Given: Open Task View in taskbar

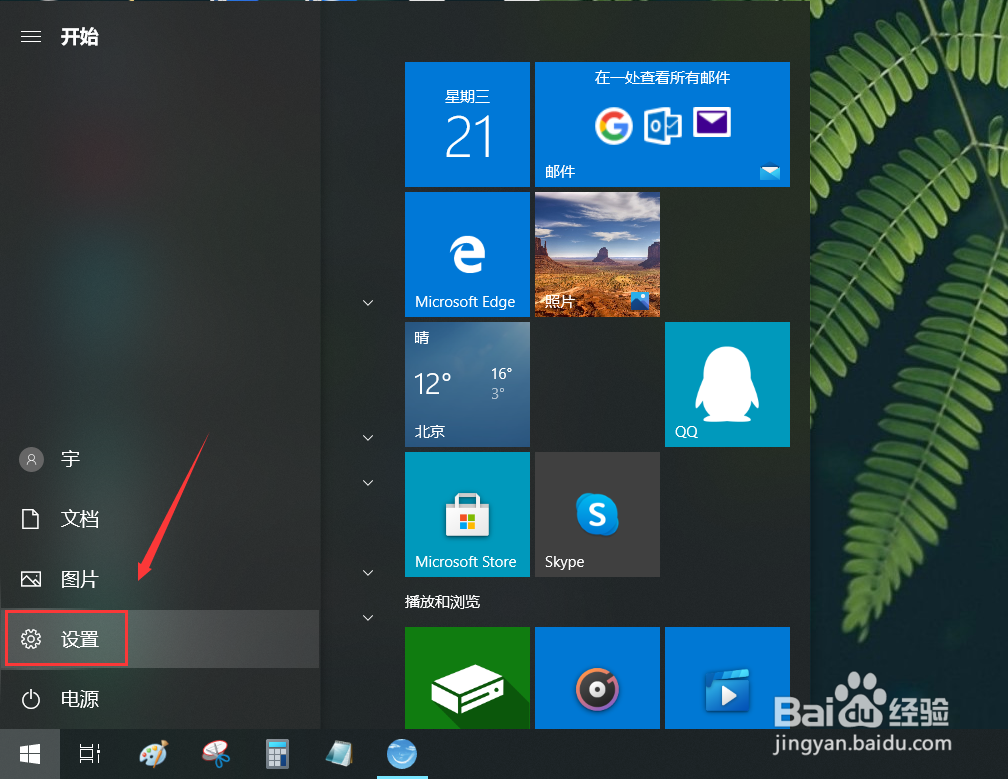Looking at the screenshot, I should (90, 754).
